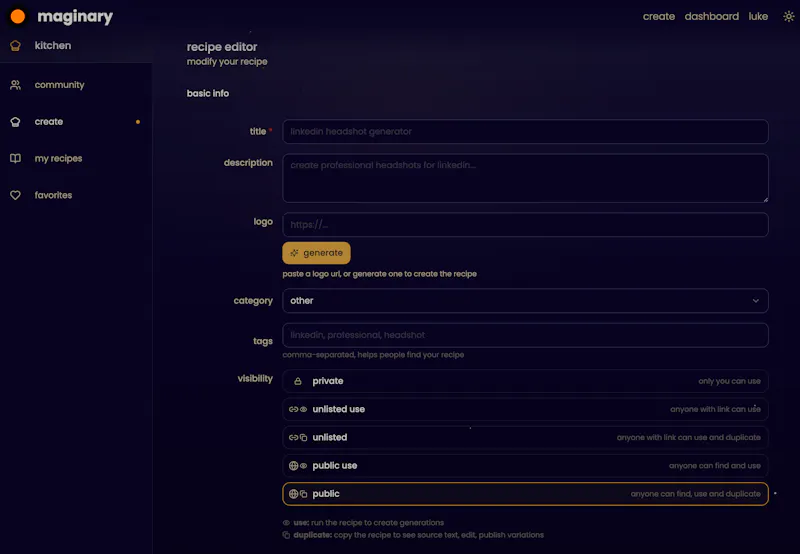Click the link-eye icon on unlisted use
This screenshot has height=554, width=800.
298,409
